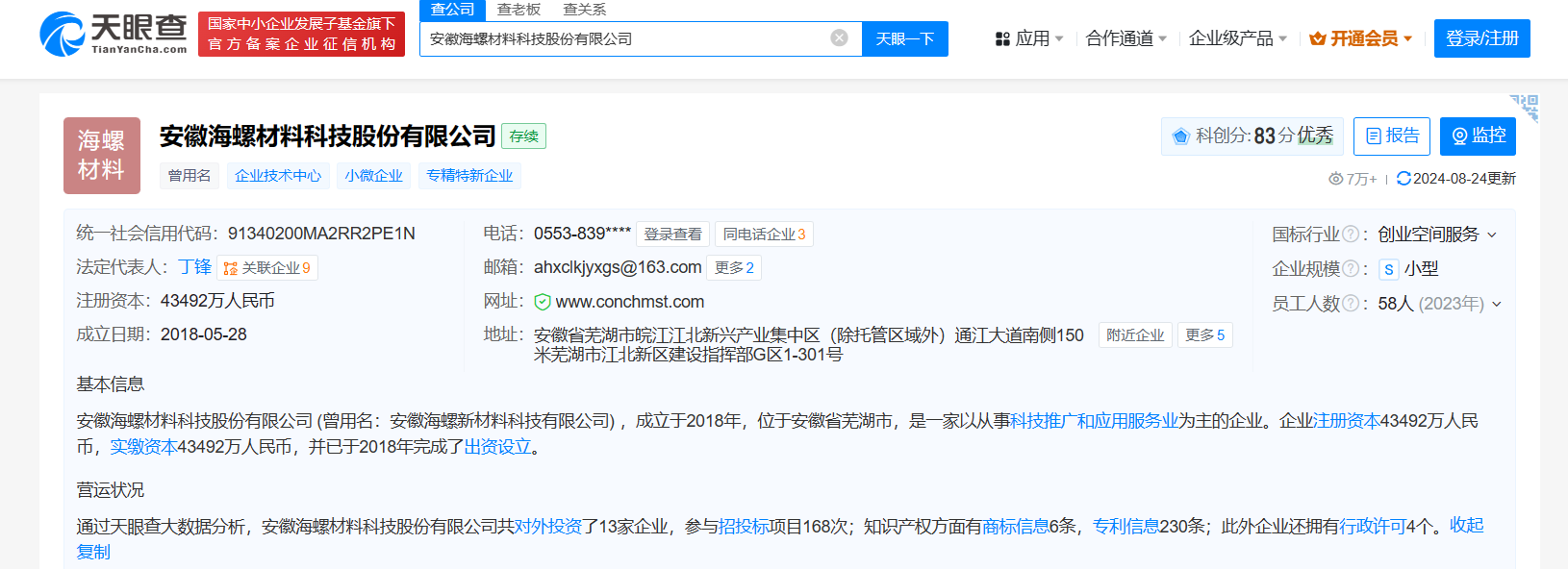Open the 行政许可 link
1568x569 pixels.
pyautogui.click(x=1373, y=527)
